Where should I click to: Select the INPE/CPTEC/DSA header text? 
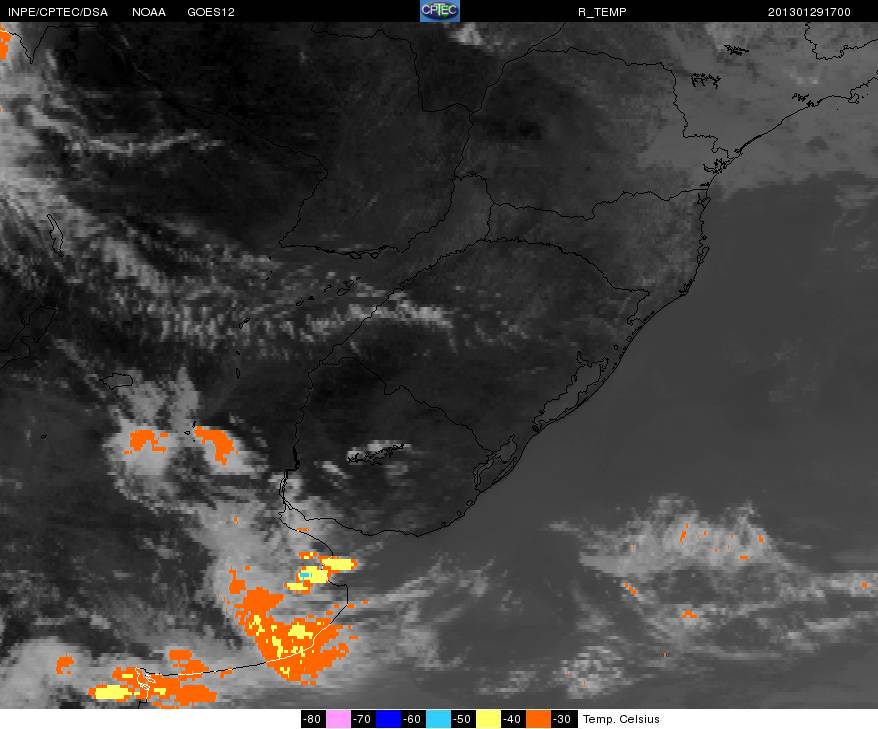58,12
